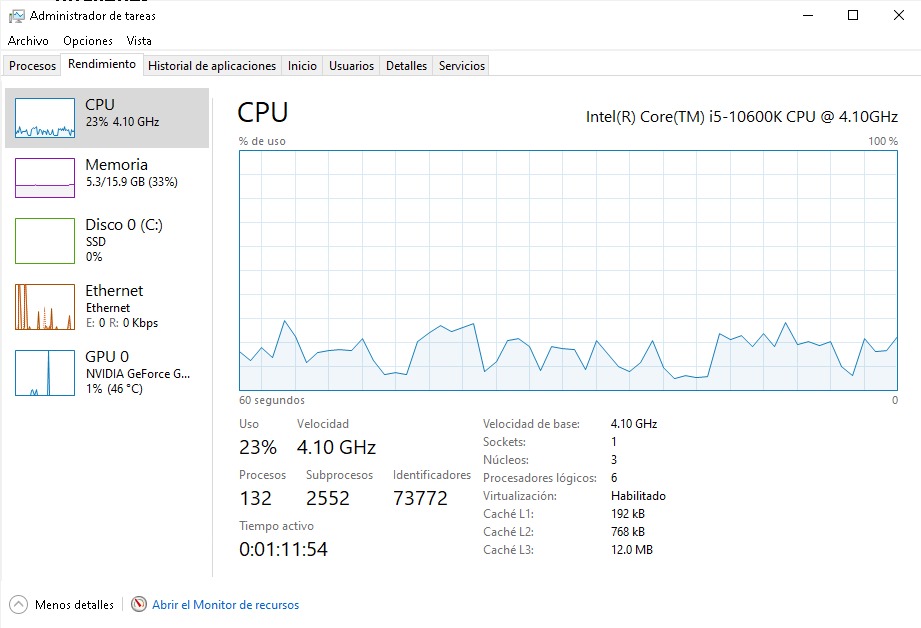Screen dimensions: 921x628
Task: Select the Disco 0 (C:) graph thumbnail
Action: (45, 240)
